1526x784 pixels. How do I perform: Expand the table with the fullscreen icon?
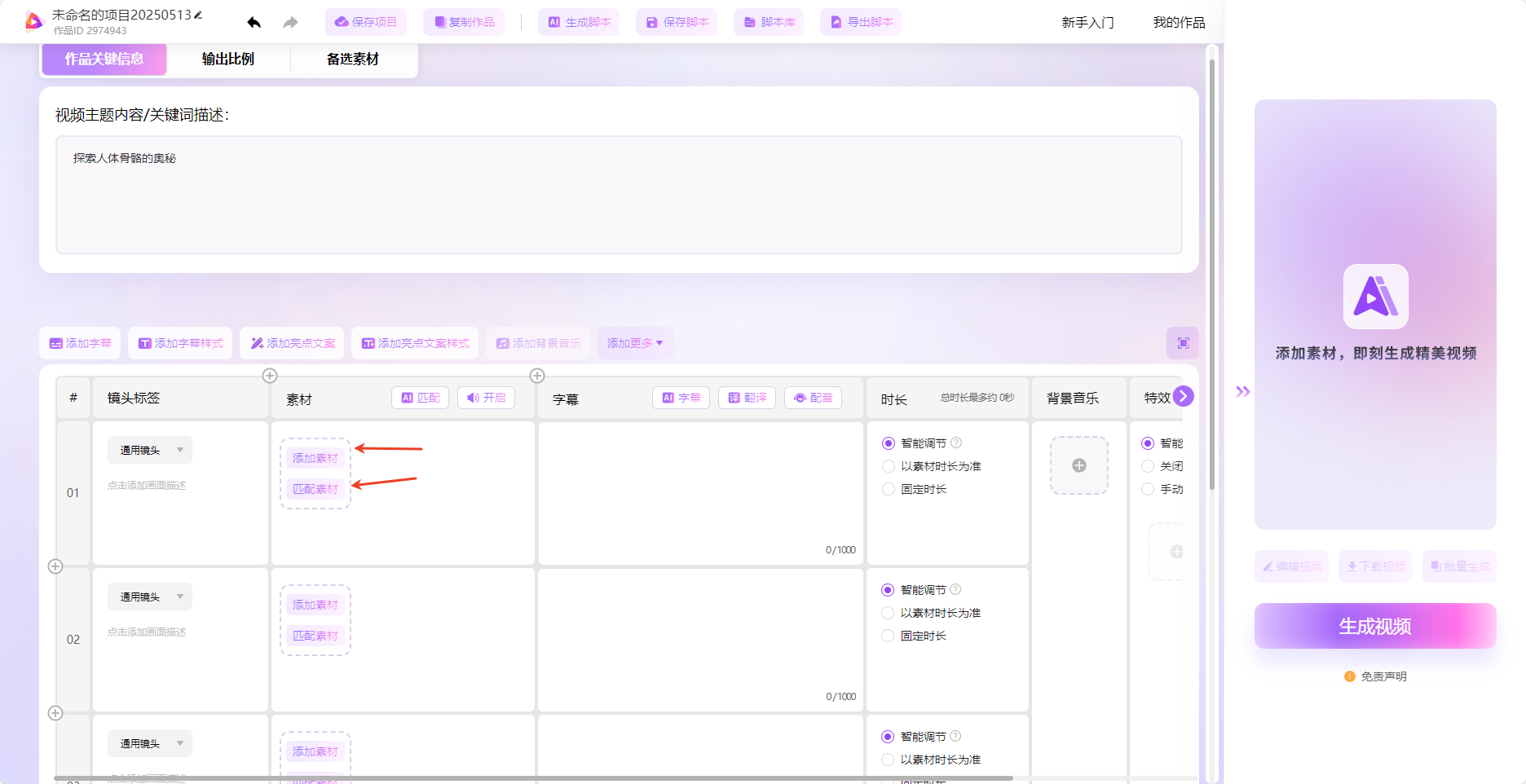pyautogui.click(x=1182, y=342)
